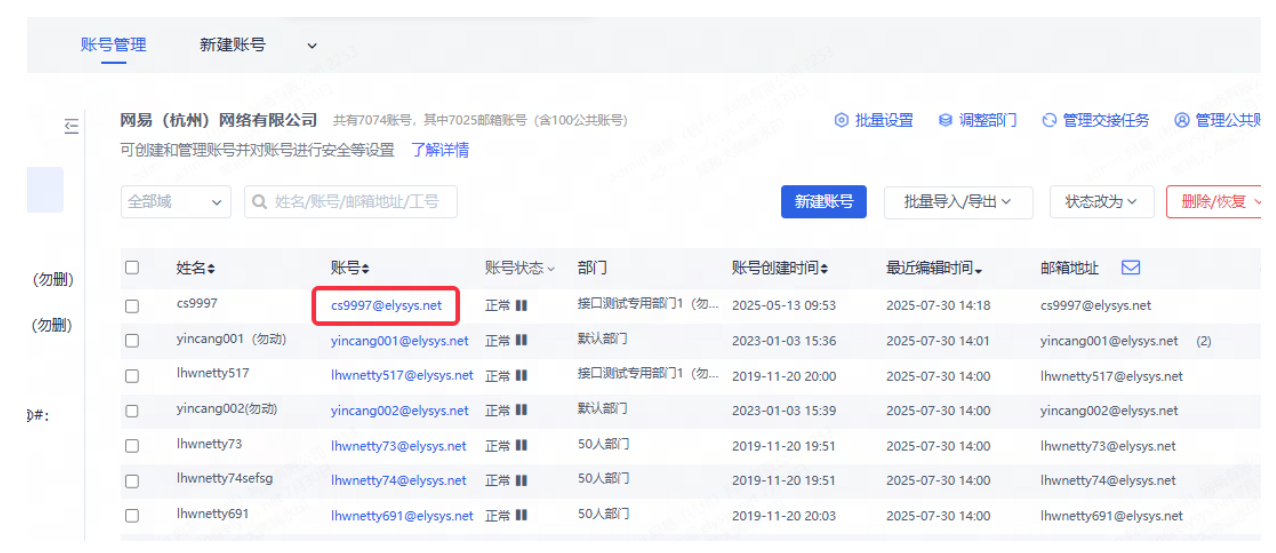Screen dimensions: 1276x553
Task: Sort by 账号创建时间 column
Action: coord(780,268)
